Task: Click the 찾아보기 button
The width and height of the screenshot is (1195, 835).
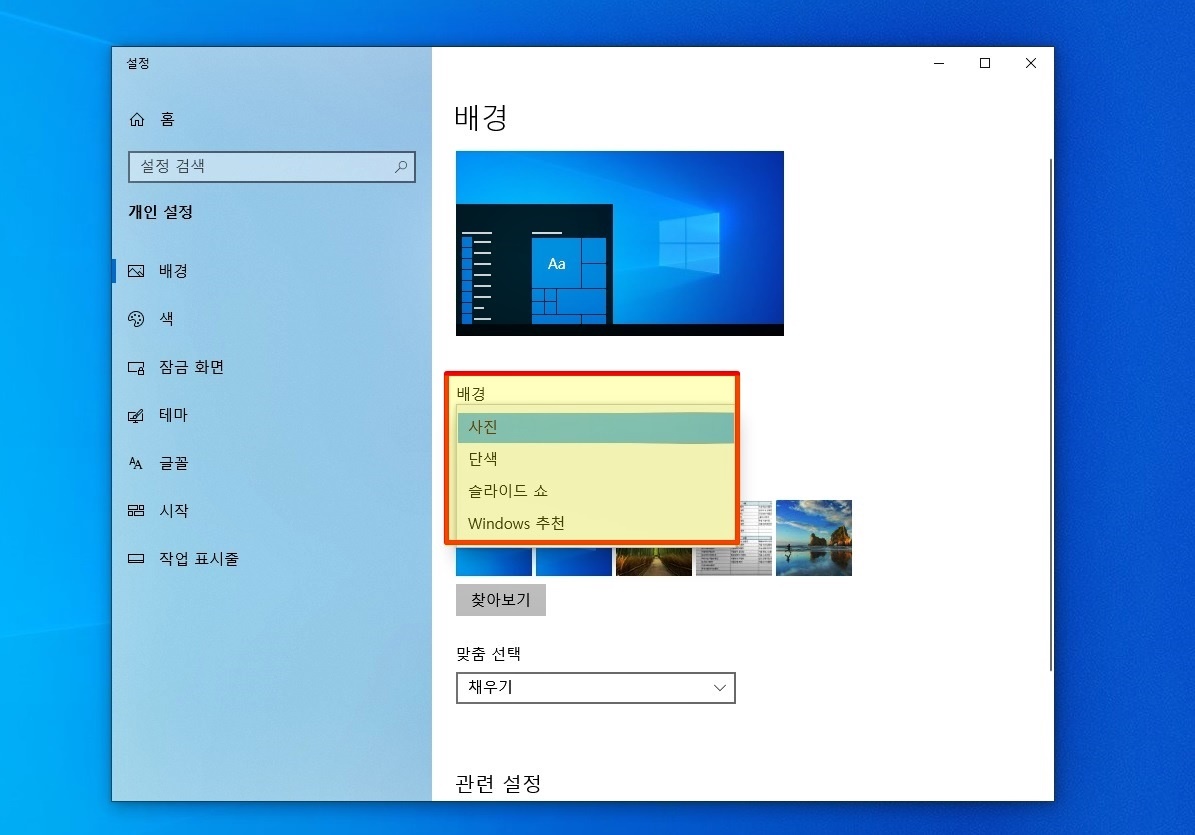Action: (501, 600)
